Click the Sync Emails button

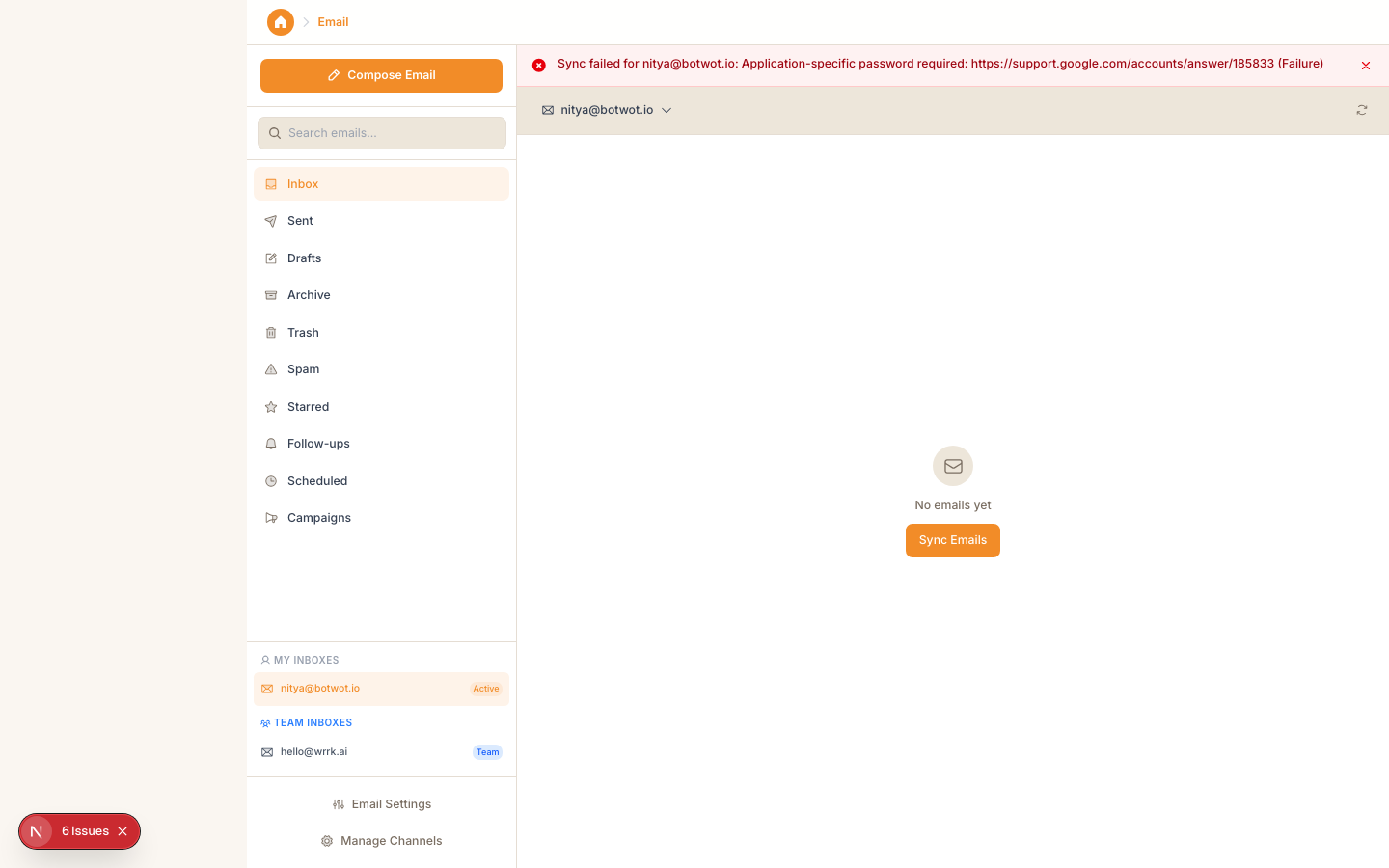click(952, 541)
